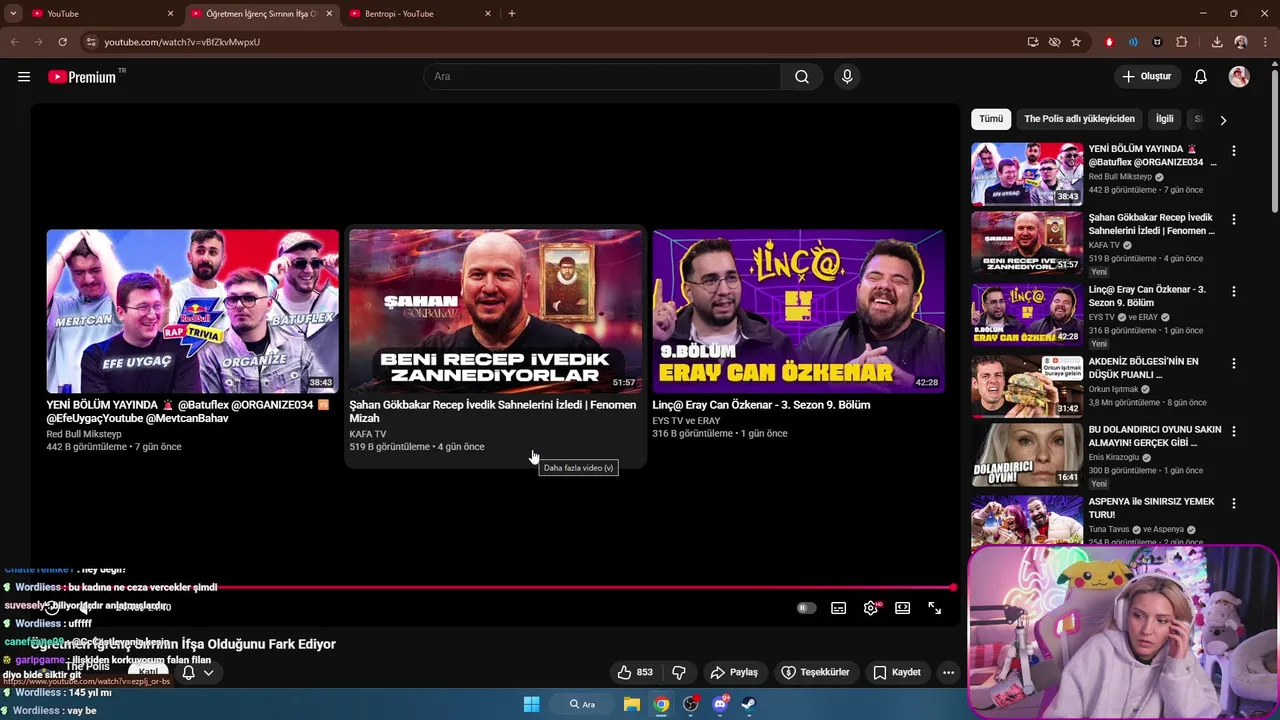Screen dimensions: 1280x720
Task: Open options for Linç@ Eray Can sidebar video
Action: [1234, 291]
